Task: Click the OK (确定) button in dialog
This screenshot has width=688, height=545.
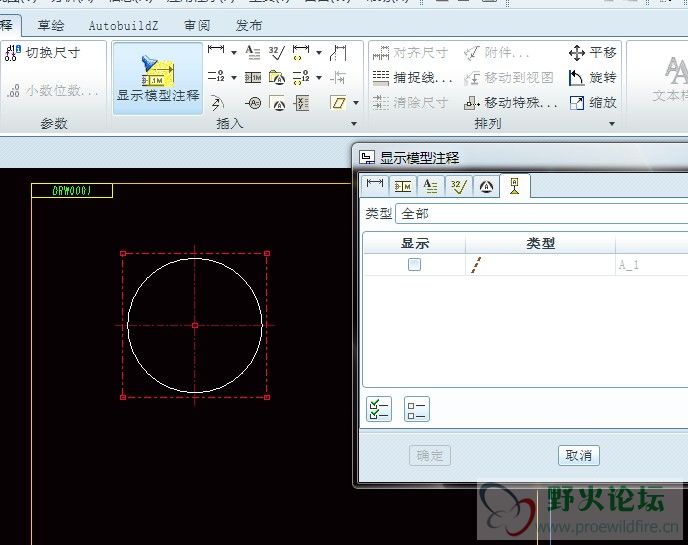Action: 430,455
